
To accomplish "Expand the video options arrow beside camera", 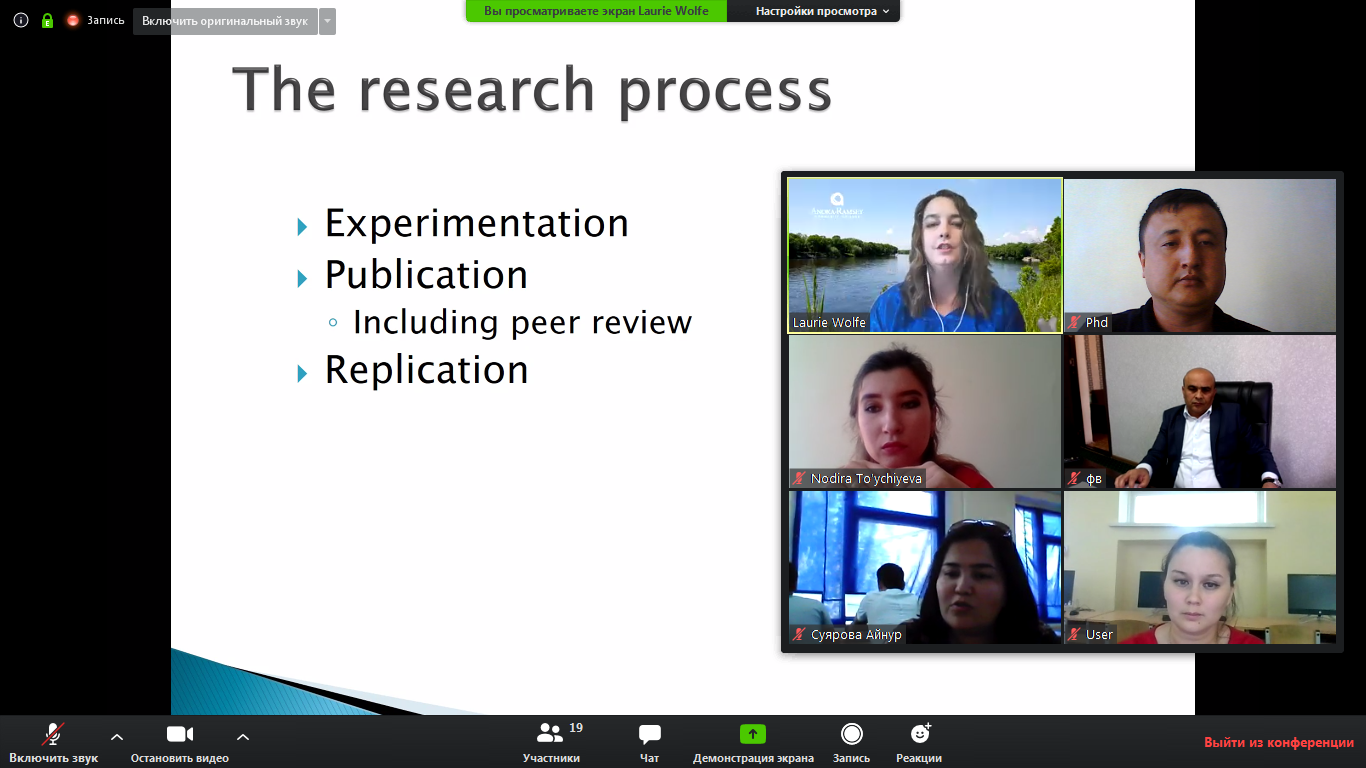I will [x=242, y=737].
